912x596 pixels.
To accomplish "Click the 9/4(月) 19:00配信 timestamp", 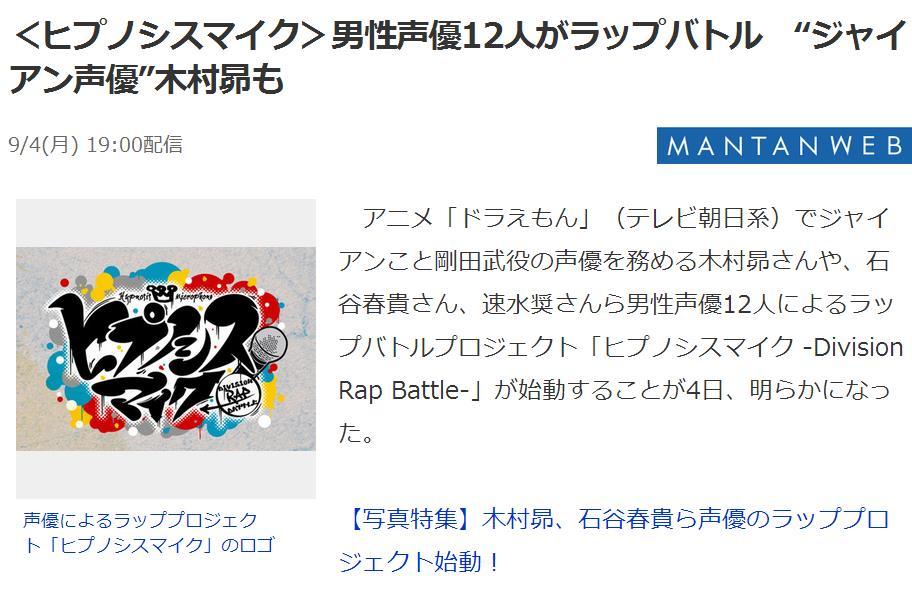I will [x=96, y=144].
